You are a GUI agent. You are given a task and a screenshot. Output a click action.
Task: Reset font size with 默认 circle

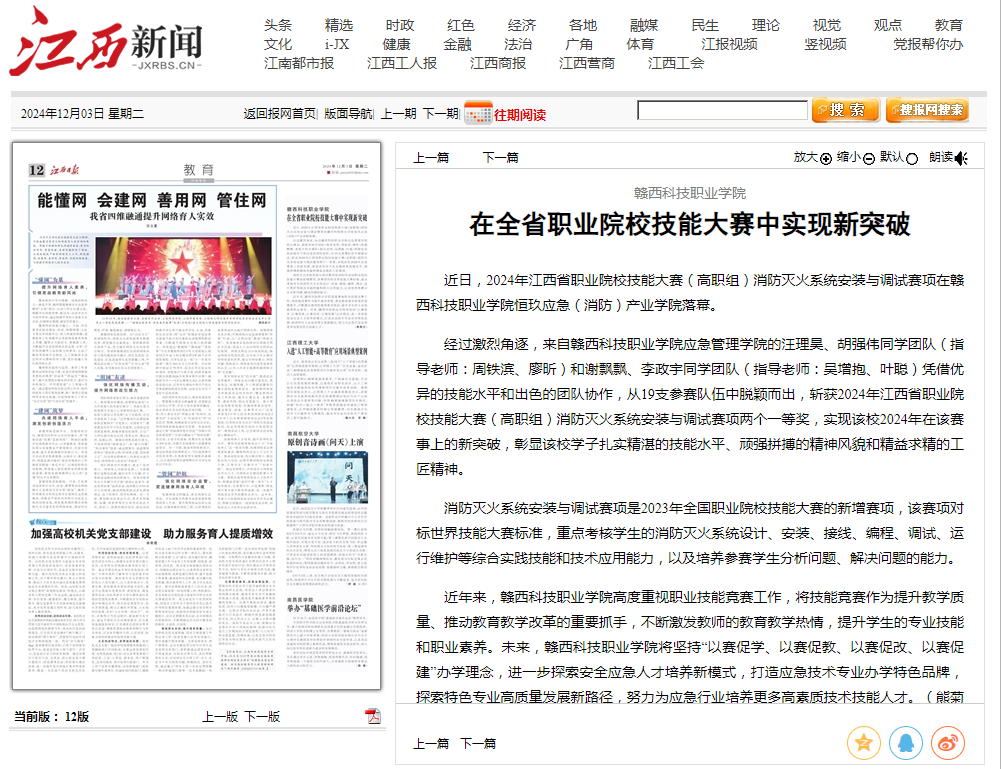coord(912,158)
